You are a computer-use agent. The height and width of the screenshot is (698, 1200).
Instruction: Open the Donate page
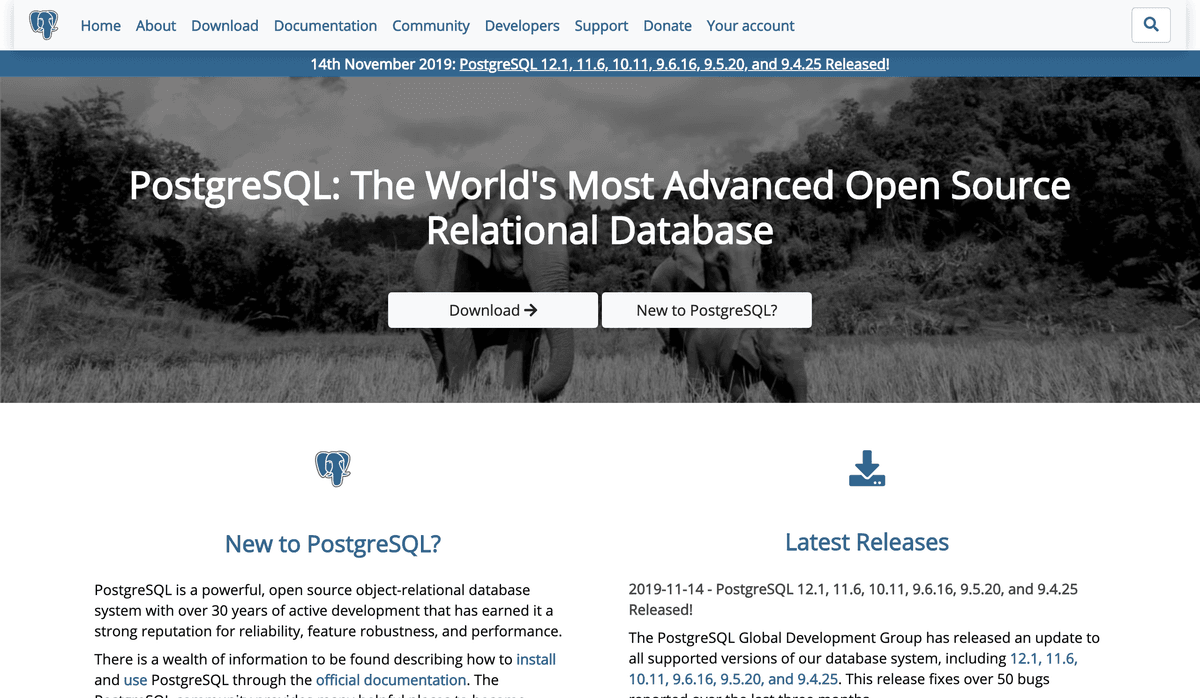668,26
